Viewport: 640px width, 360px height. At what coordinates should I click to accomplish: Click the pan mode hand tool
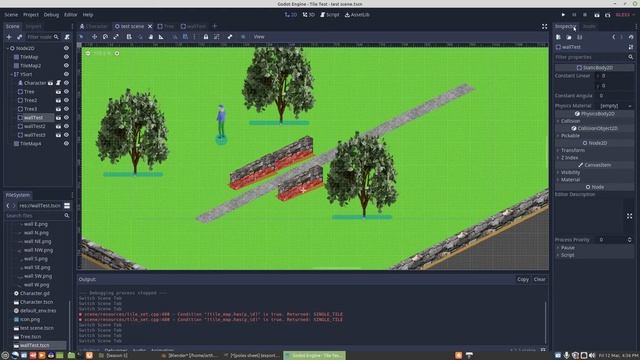[x=151, y=37]
